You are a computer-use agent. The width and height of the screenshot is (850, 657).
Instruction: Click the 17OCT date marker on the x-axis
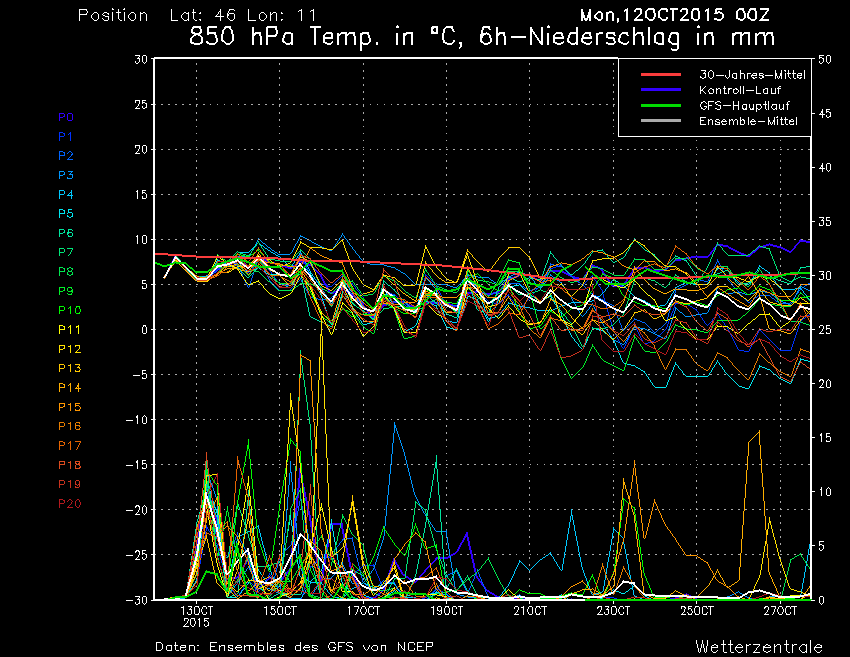(364, 610)
